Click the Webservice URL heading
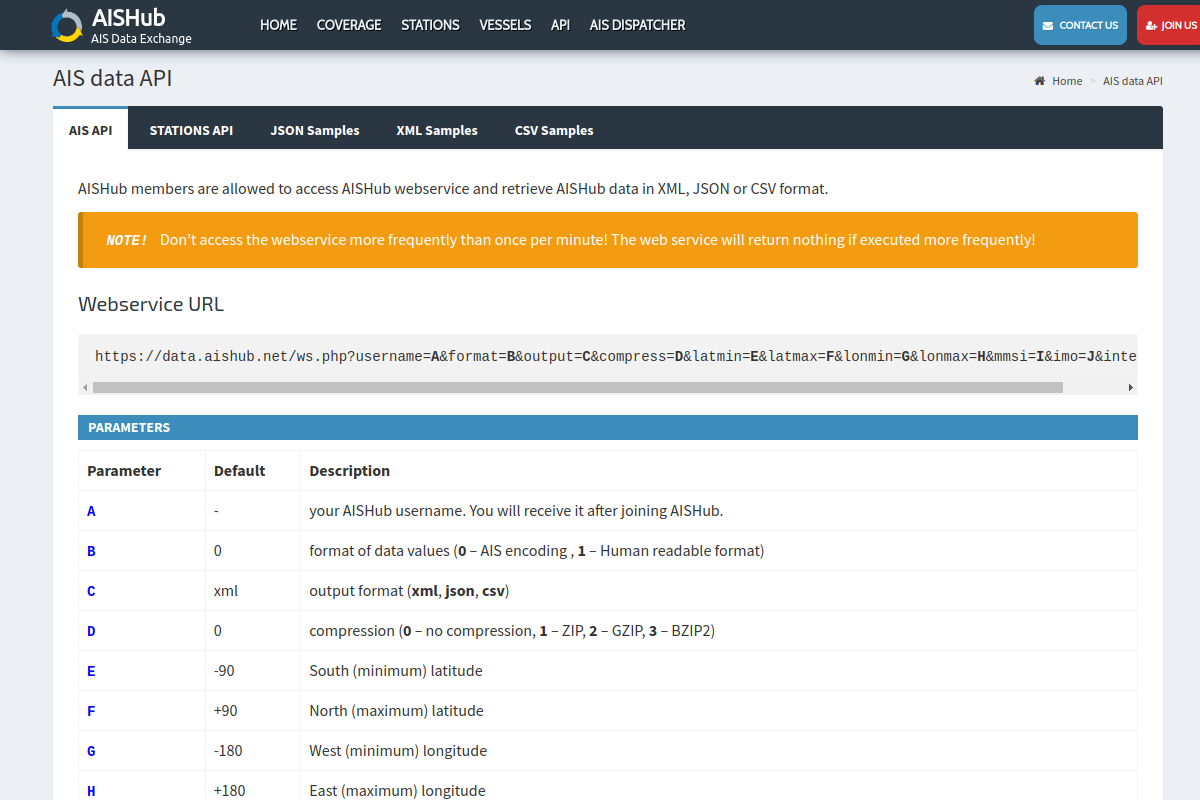This screenshot has width=1200, height=800. [151, 304]
